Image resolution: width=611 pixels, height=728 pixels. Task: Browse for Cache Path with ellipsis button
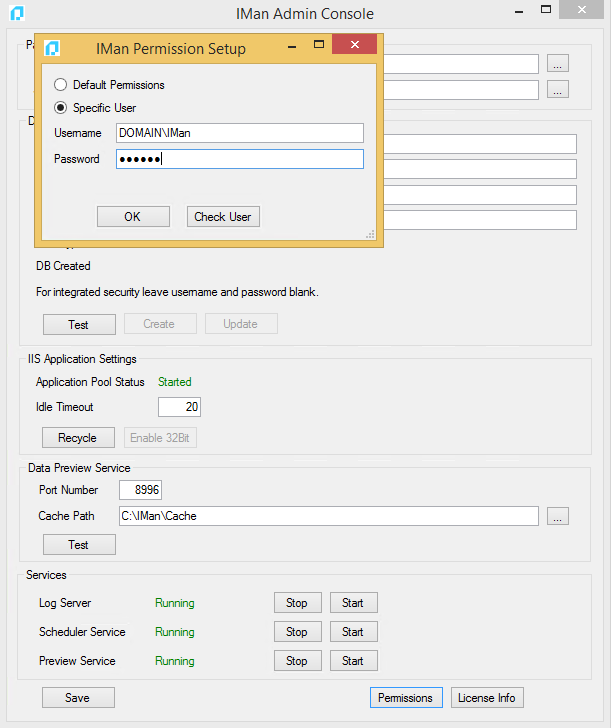tap(558, 516)
